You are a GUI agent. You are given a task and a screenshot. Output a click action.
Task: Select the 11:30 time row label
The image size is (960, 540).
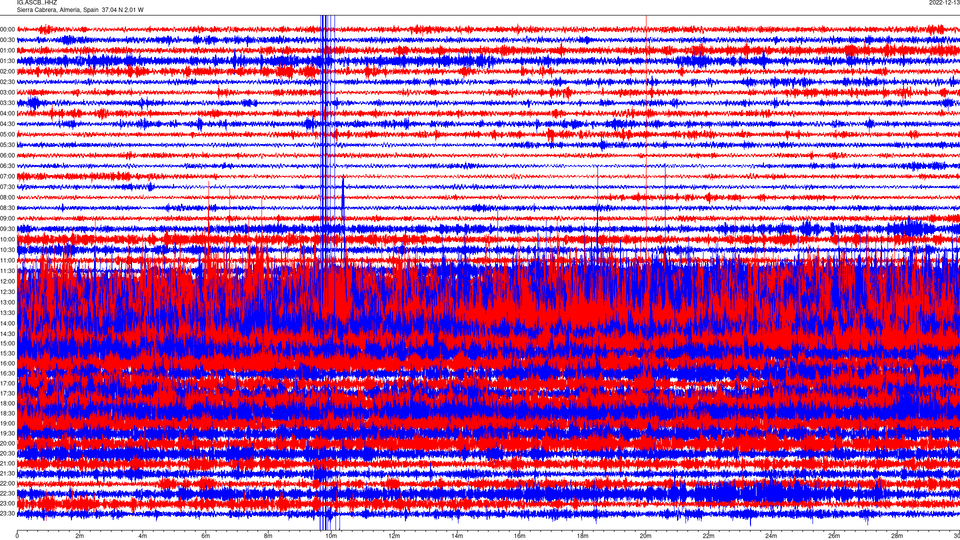coord(8,271)
